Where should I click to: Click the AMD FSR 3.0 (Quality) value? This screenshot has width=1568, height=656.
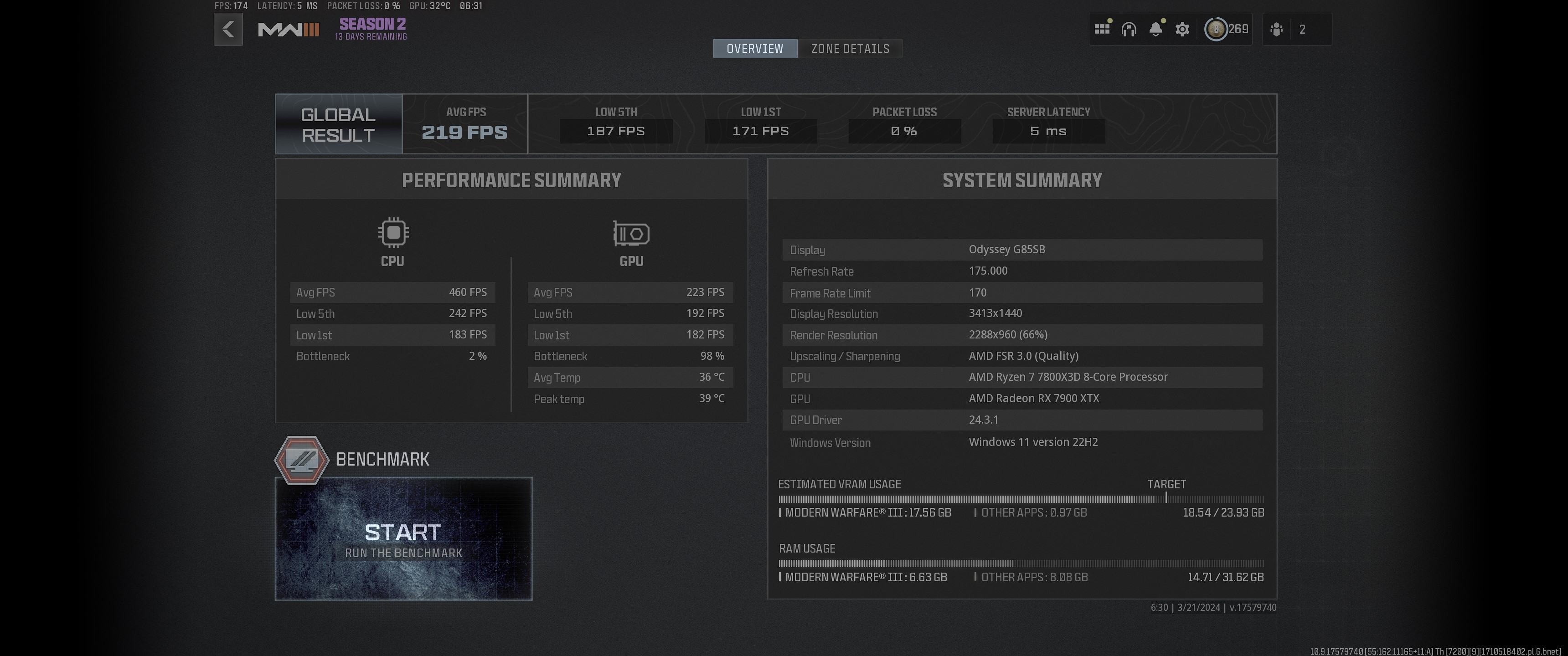1023,357
